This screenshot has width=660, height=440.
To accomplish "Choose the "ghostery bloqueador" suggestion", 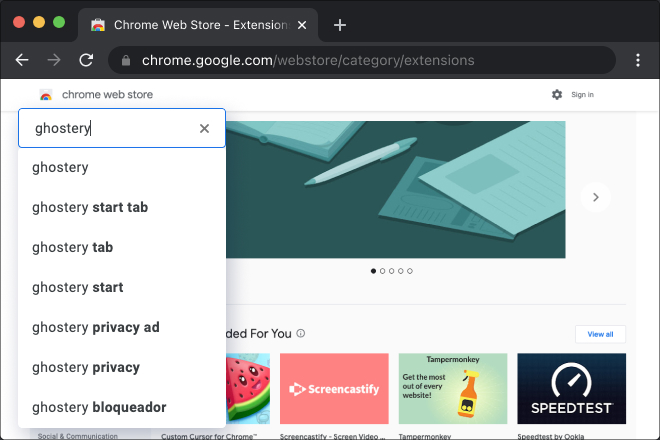I will pyautogui.click(x=99, y=407).
